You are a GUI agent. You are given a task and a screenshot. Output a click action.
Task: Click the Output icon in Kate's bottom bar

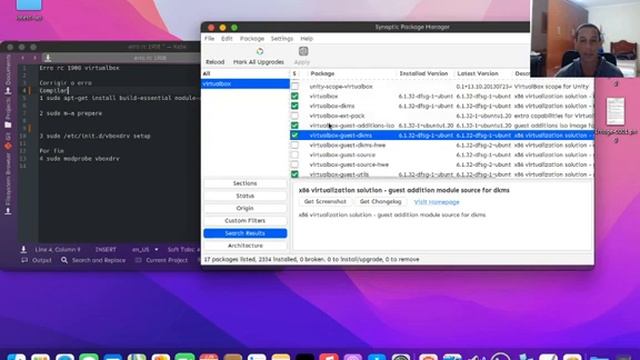24,260
